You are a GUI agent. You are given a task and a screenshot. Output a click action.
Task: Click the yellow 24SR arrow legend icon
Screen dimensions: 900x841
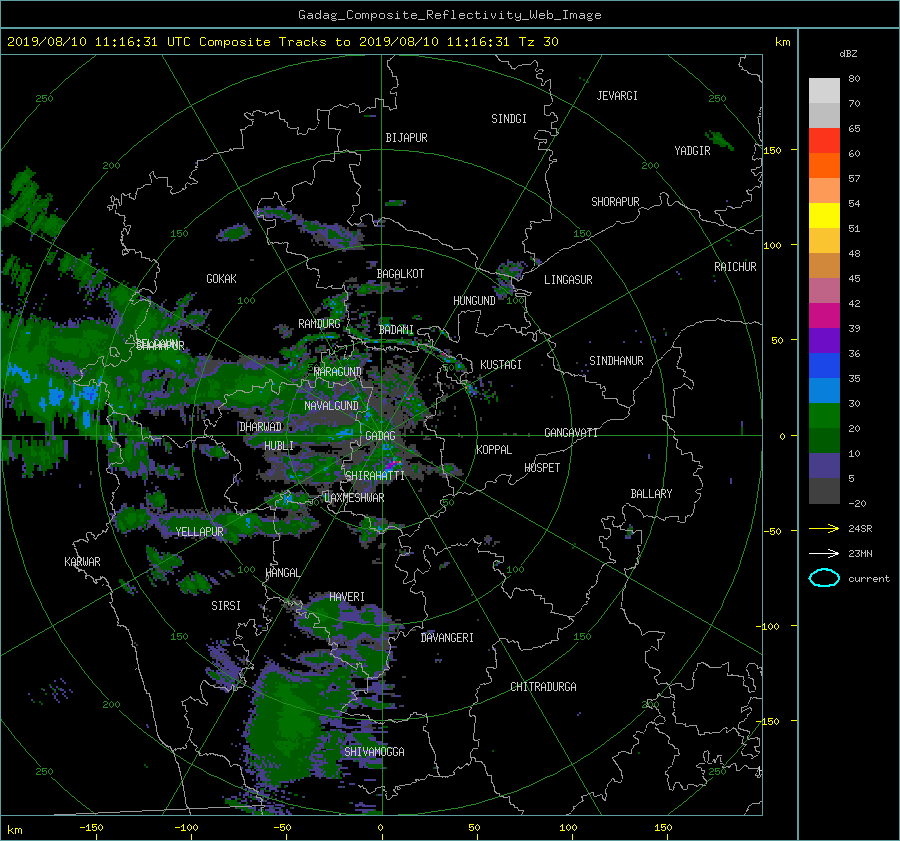point(824,529)
